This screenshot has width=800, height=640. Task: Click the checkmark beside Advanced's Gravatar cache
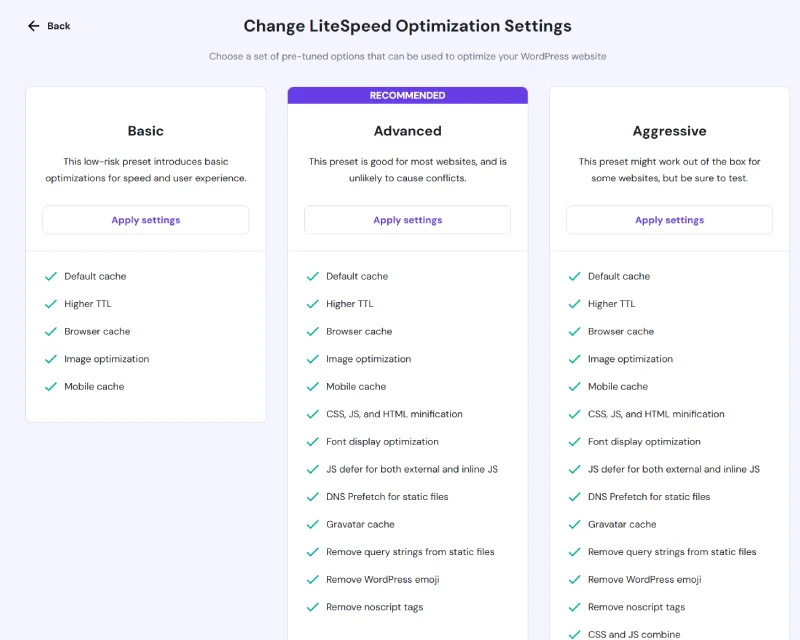[313, 524]
